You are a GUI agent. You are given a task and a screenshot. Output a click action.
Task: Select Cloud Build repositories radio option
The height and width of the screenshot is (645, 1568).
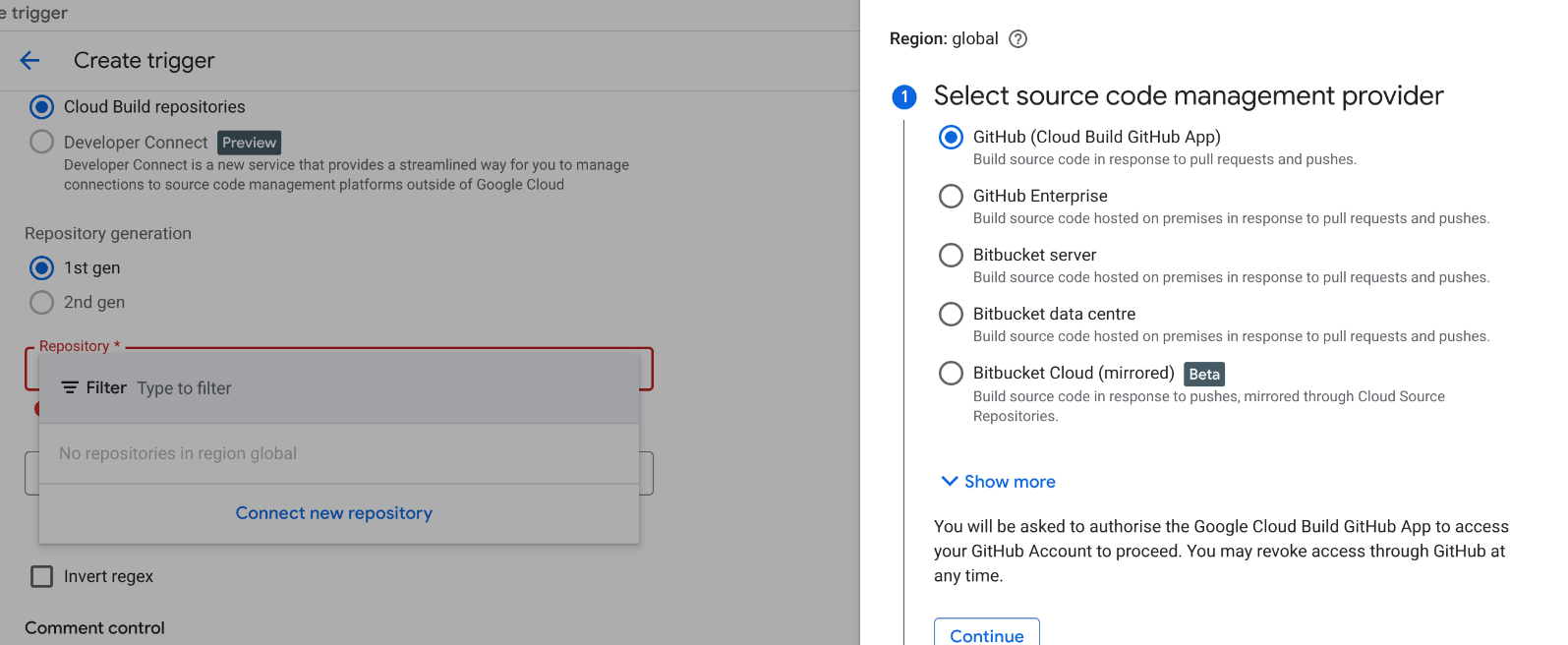pos(41,106)
